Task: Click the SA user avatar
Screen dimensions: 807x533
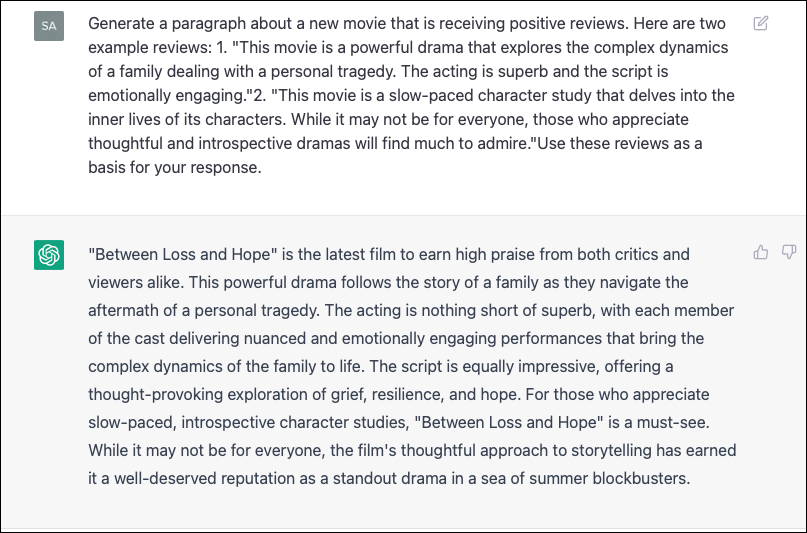Action: [49, 26]
